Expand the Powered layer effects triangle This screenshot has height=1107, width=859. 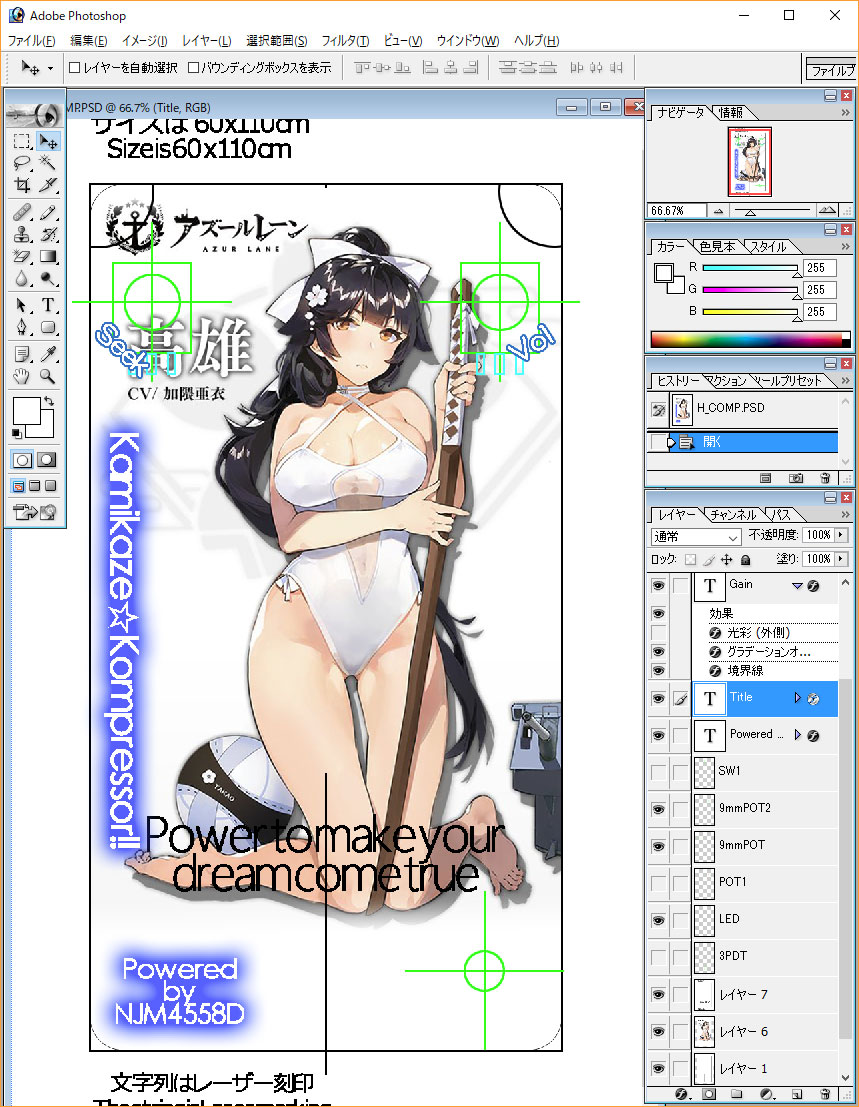point(798,735)
